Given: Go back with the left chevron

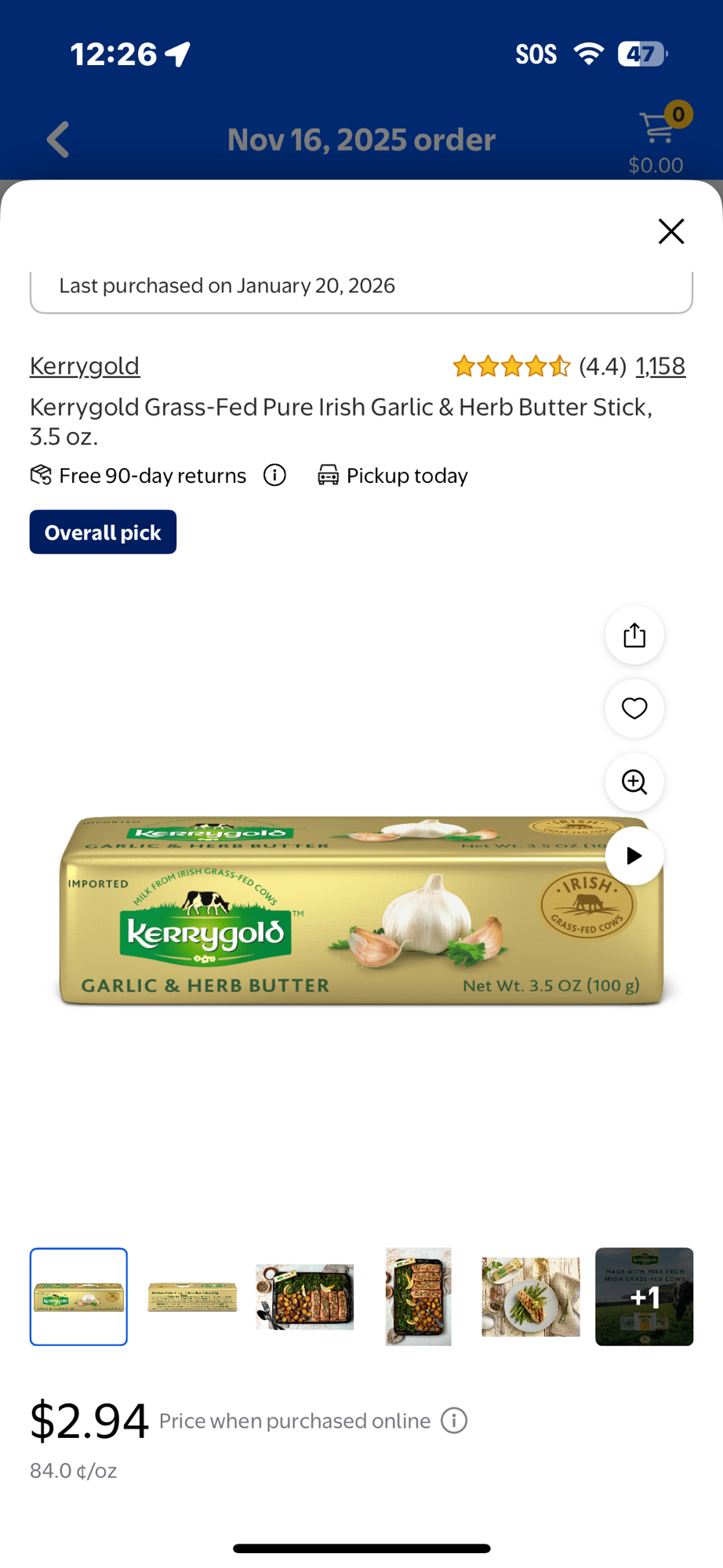Looking at the screenshot, I should 58,140.
